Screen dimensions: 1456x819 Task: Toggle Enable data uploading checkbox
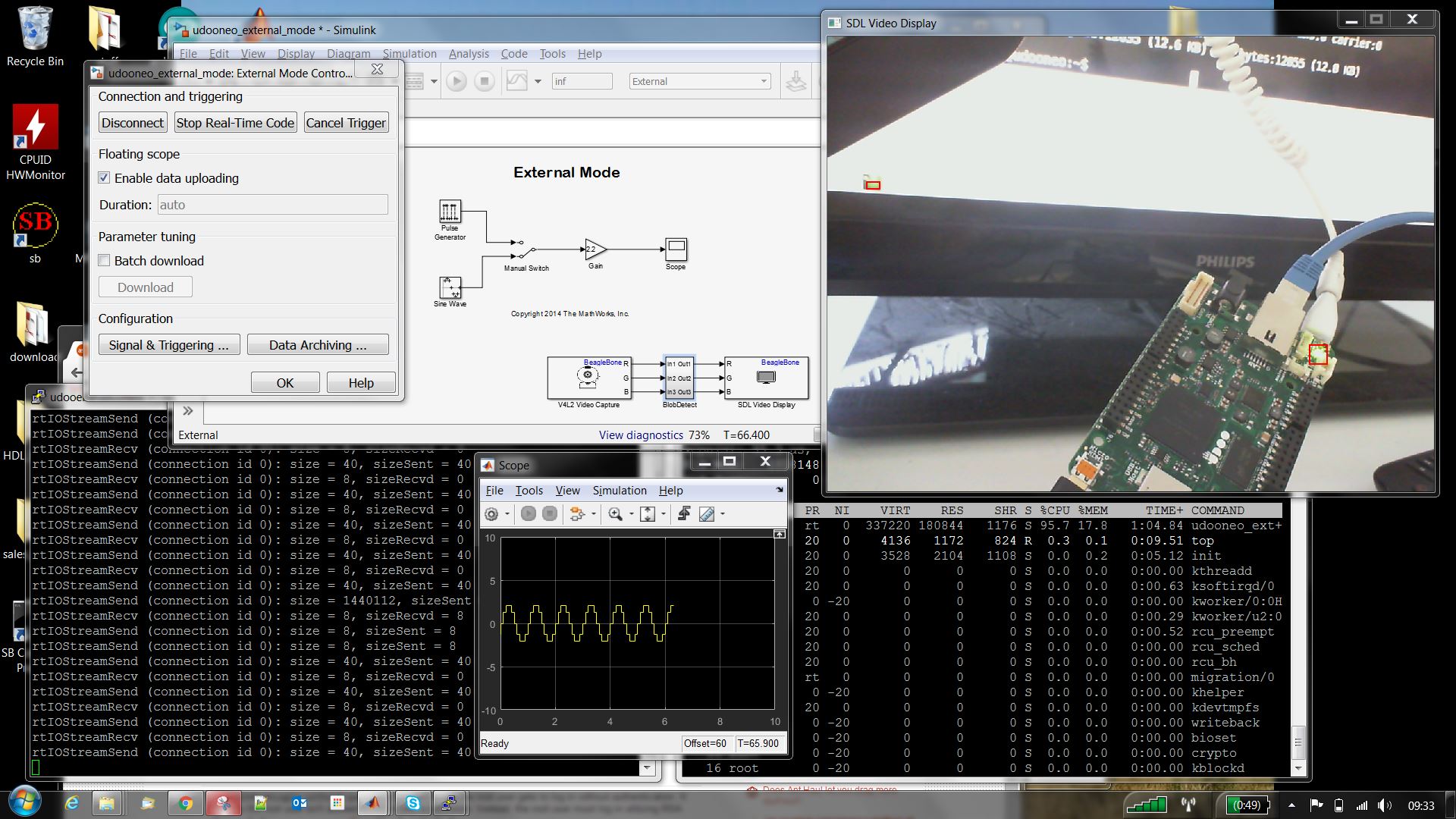point(105,178)
